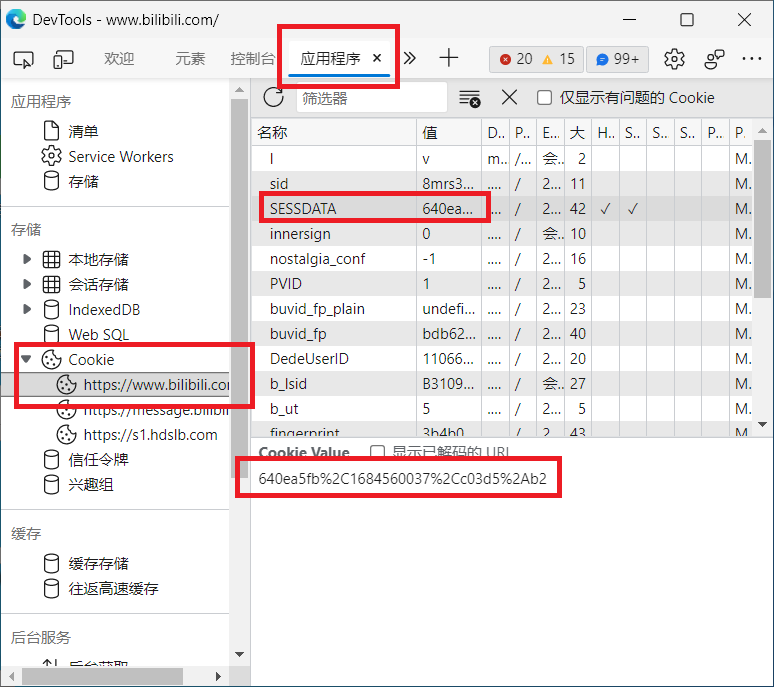Click the sidebar horizontal scrollbar thumb
The width and height of the screenshot is (774, 687).
(x=102, y=676)
